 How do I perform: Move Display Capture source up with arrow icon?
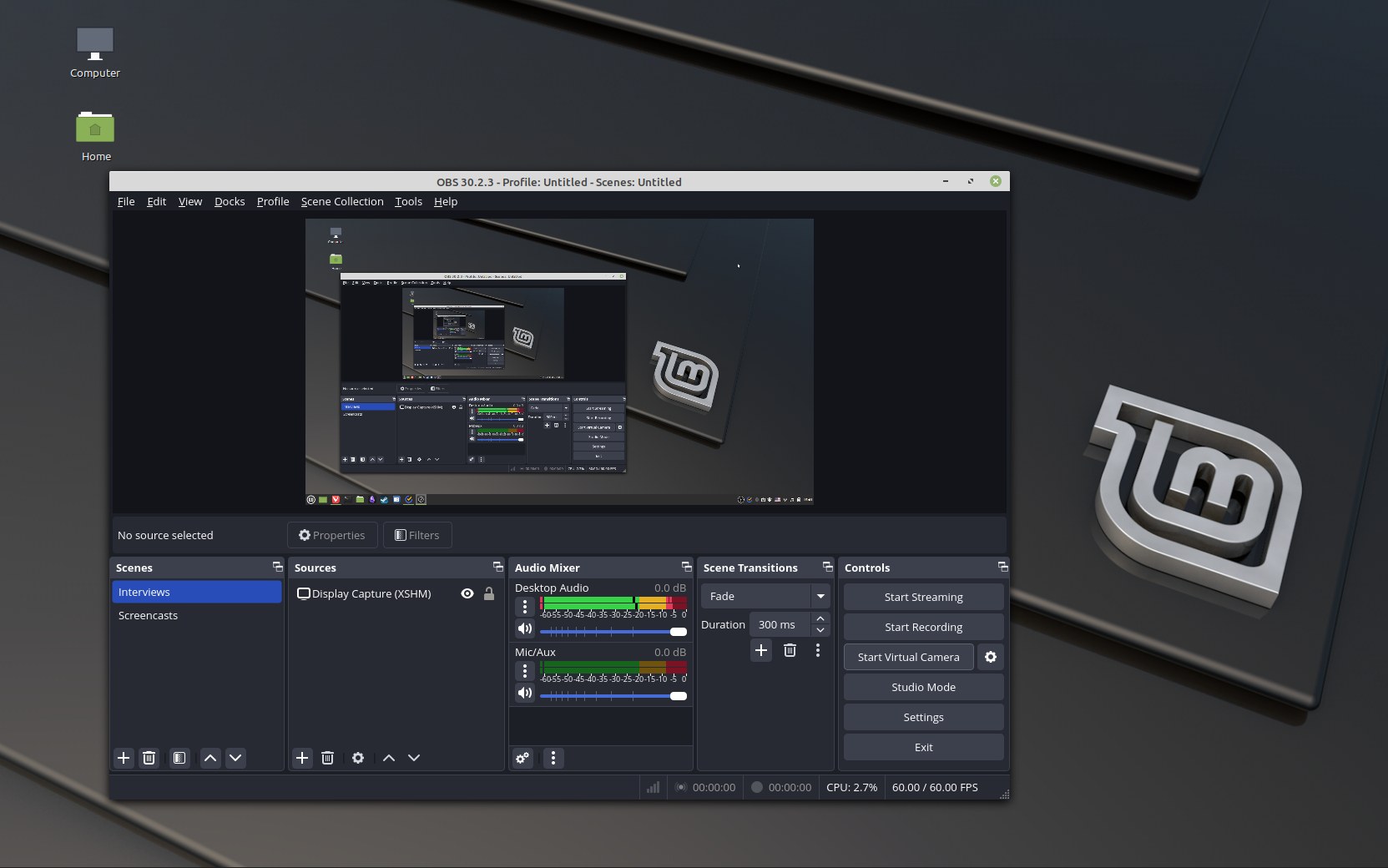(x=388, y=758)
